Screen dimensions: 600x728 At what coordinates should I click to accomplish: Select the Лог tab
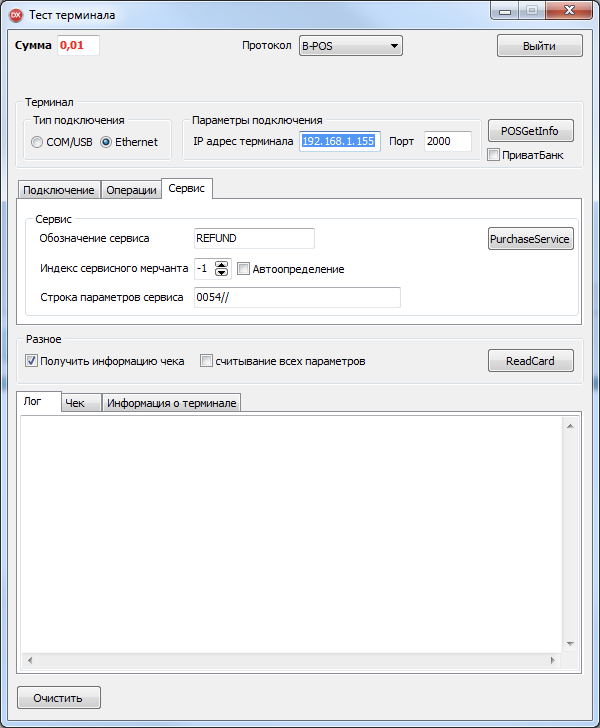click(x=39, y=402)
